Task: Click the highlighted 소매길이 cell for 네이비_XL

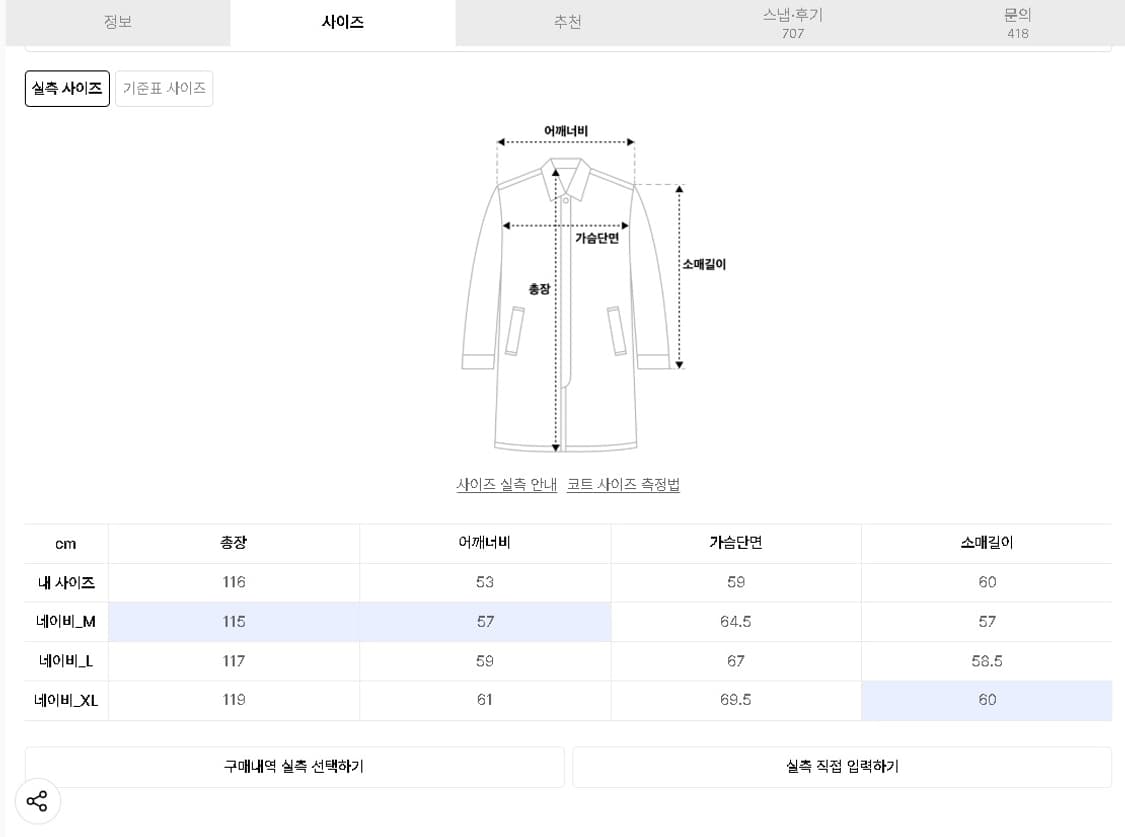Action: (x=986, y=700)
